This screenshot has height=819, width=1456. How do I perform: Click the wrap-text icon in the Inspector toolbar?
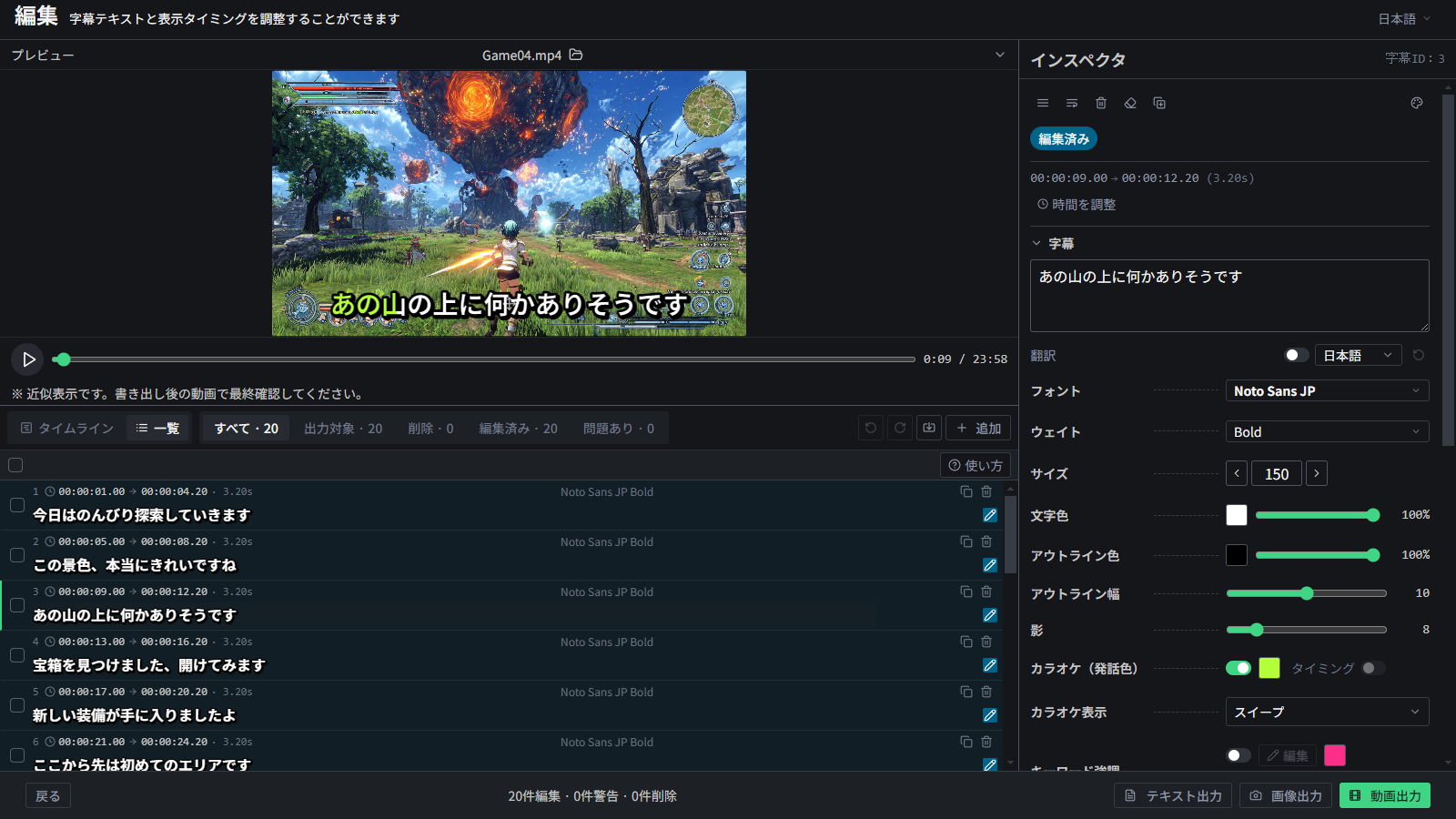tap(1072, 103)
